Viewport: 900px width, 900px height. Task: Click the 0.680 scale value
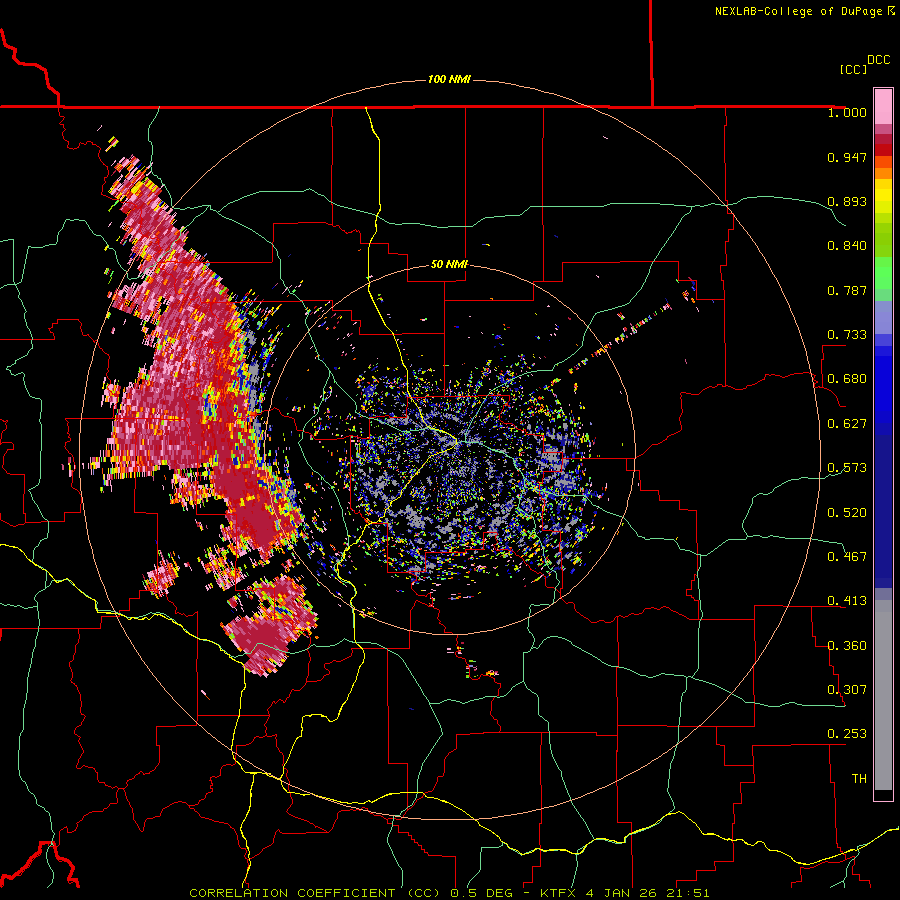[x=847, y=379]
